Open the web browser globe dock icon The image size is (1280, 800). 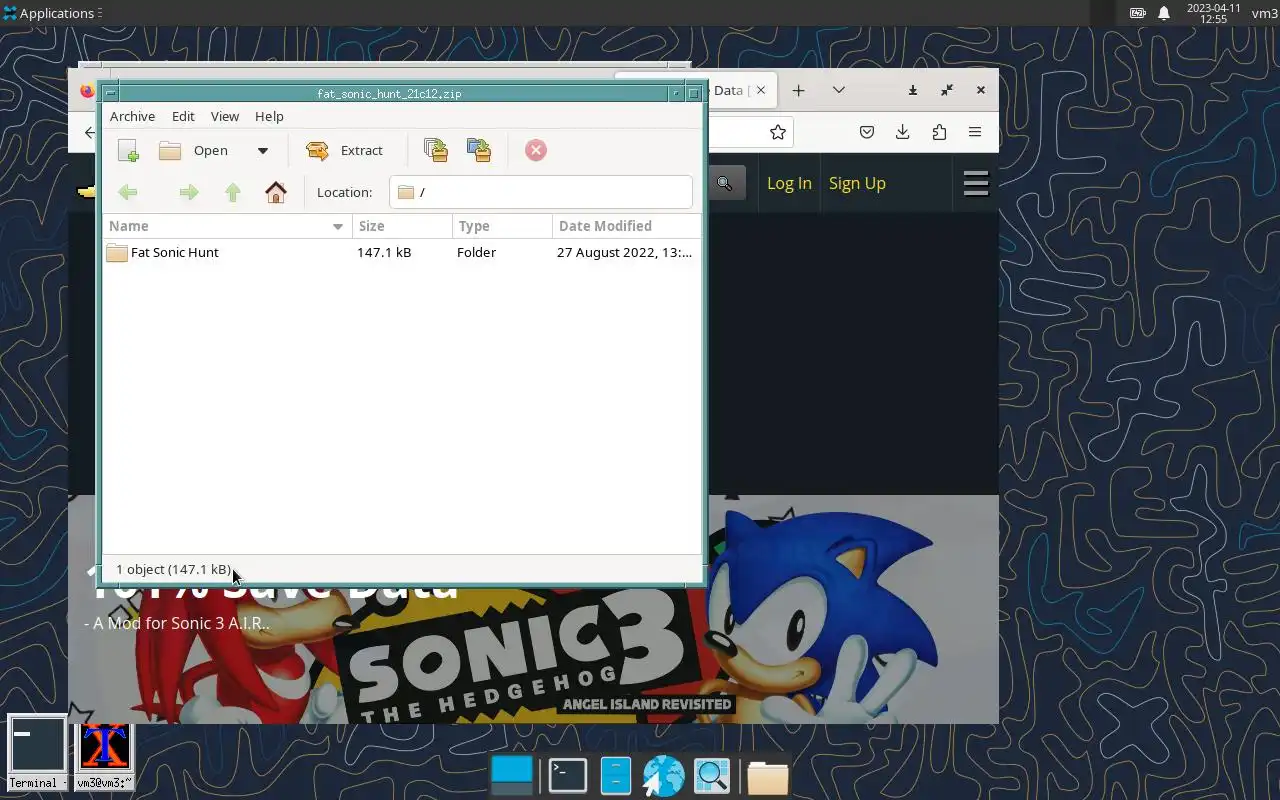point(663,775)
